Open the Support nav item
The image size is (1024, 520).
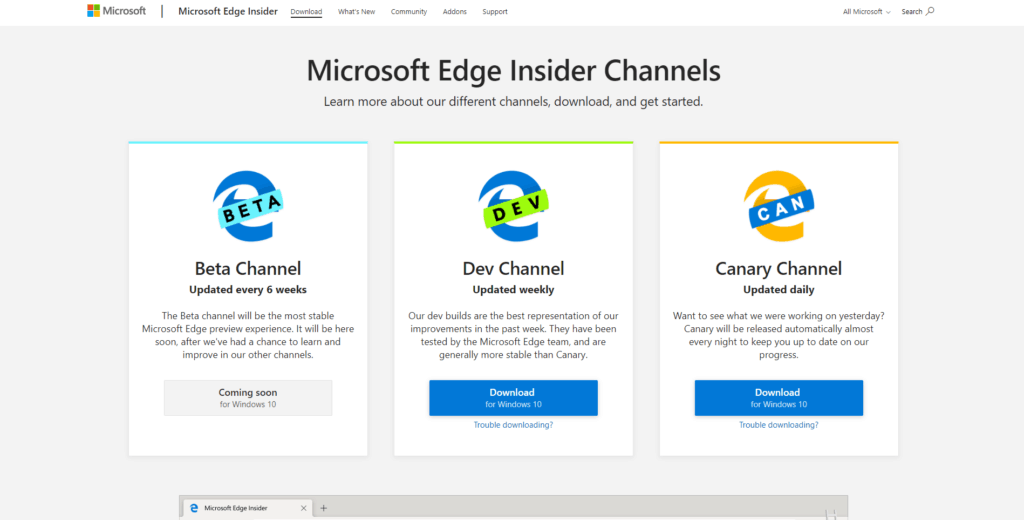pyautogui.click(x=495, y=12)
